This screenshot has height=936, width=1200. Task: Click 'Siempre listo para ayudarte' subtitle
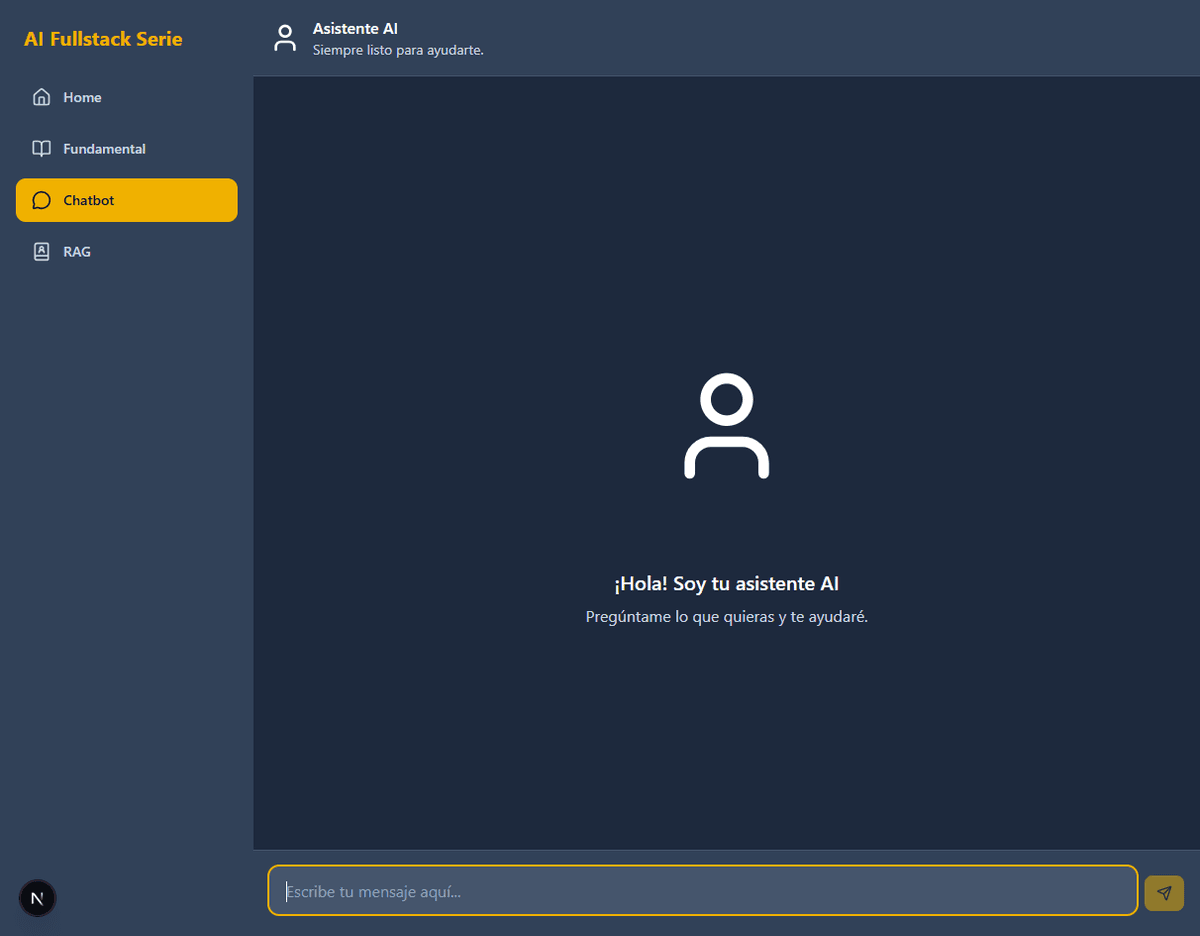[x=398, y=50]
